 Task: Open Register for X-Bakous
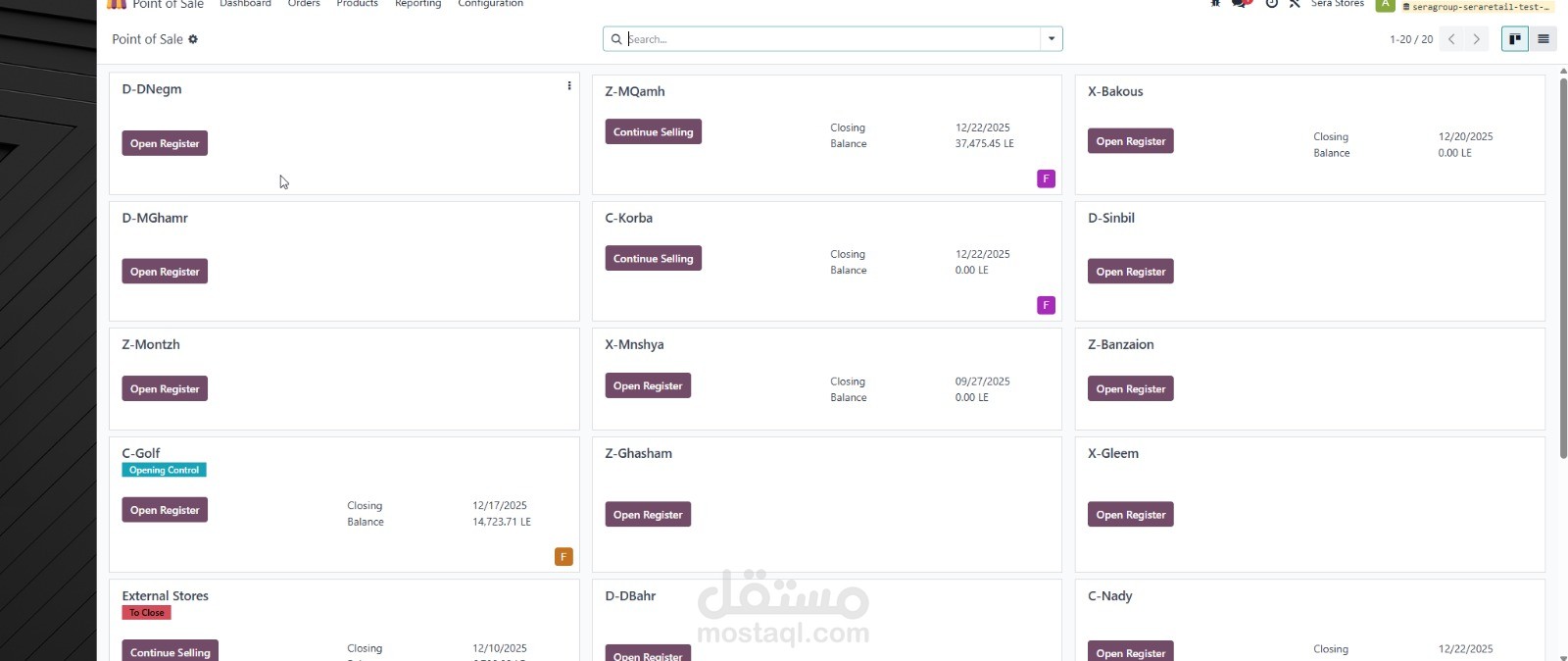(x=1131, y=141)
